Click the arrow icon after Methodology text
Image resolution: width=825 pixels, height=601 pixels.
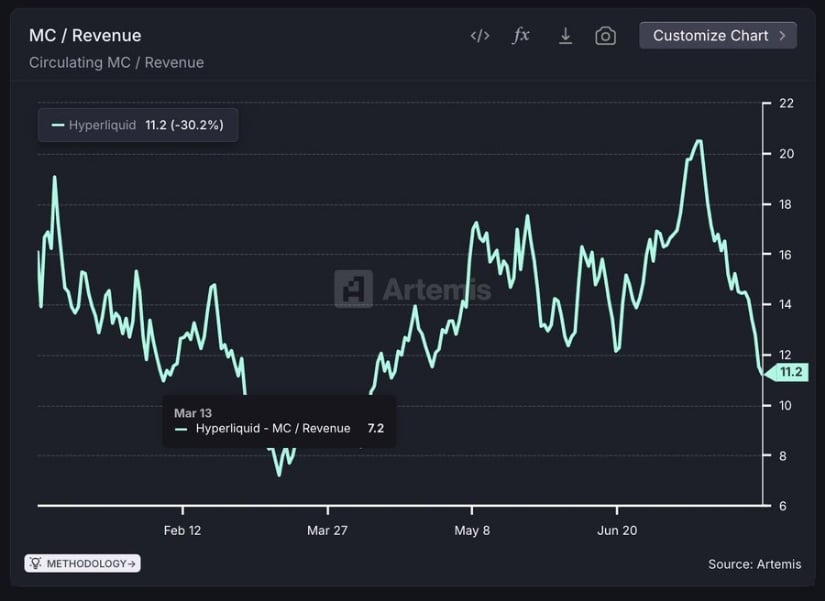(x=132, y=563)
